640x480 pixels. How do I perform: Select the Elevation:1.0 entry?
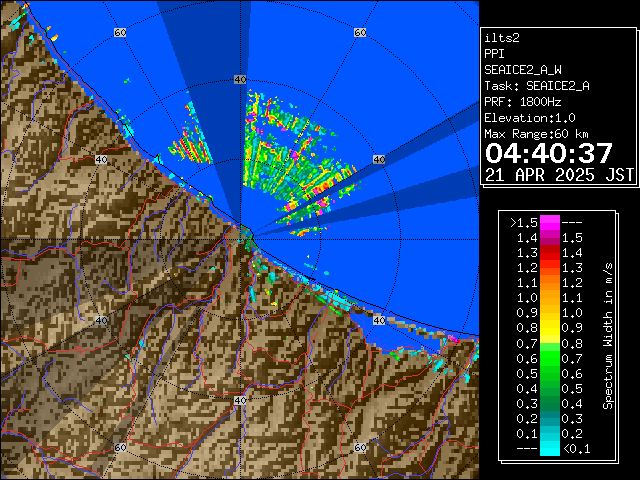coord(530,118)
